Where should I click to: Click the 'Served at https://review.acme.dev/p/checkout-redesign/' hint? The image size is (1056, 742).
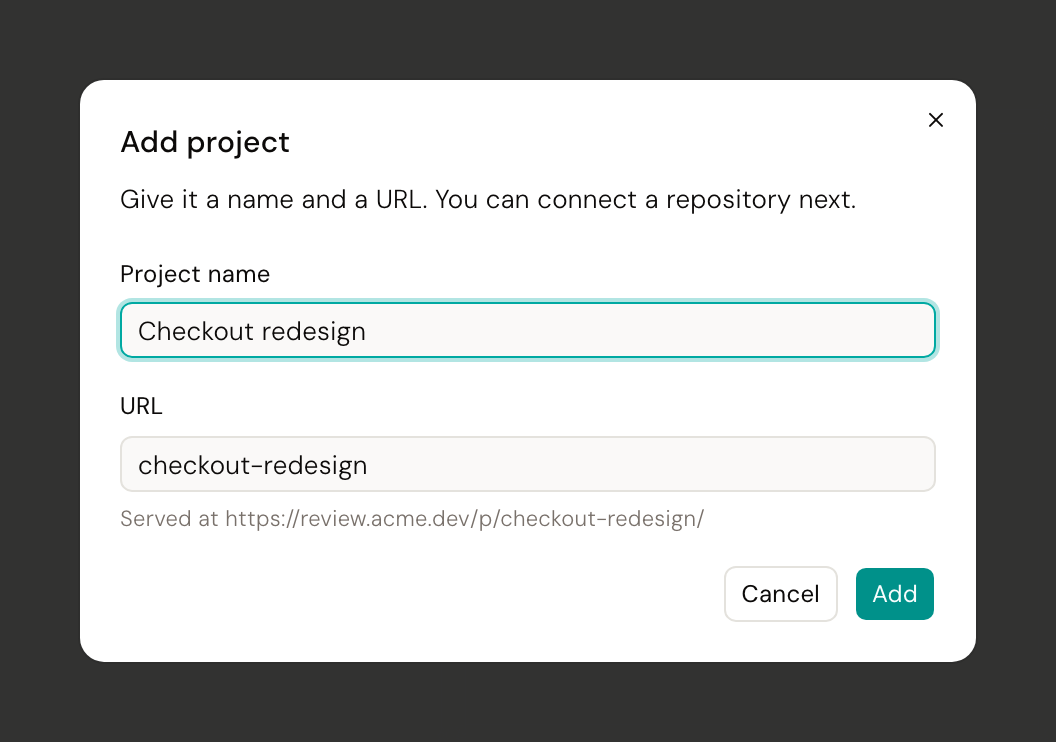pos(412,518)
